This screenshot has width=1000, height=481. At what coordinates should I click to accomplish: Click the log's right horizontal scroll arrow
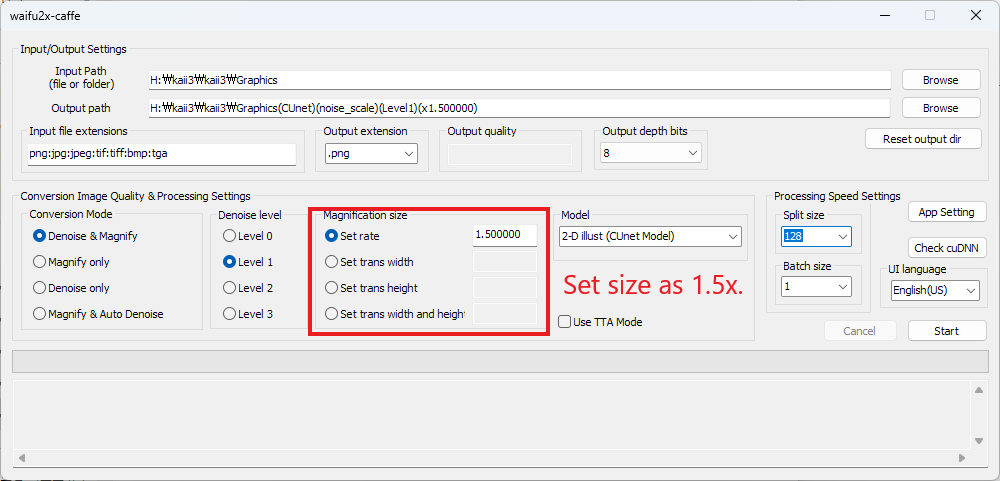964,457
